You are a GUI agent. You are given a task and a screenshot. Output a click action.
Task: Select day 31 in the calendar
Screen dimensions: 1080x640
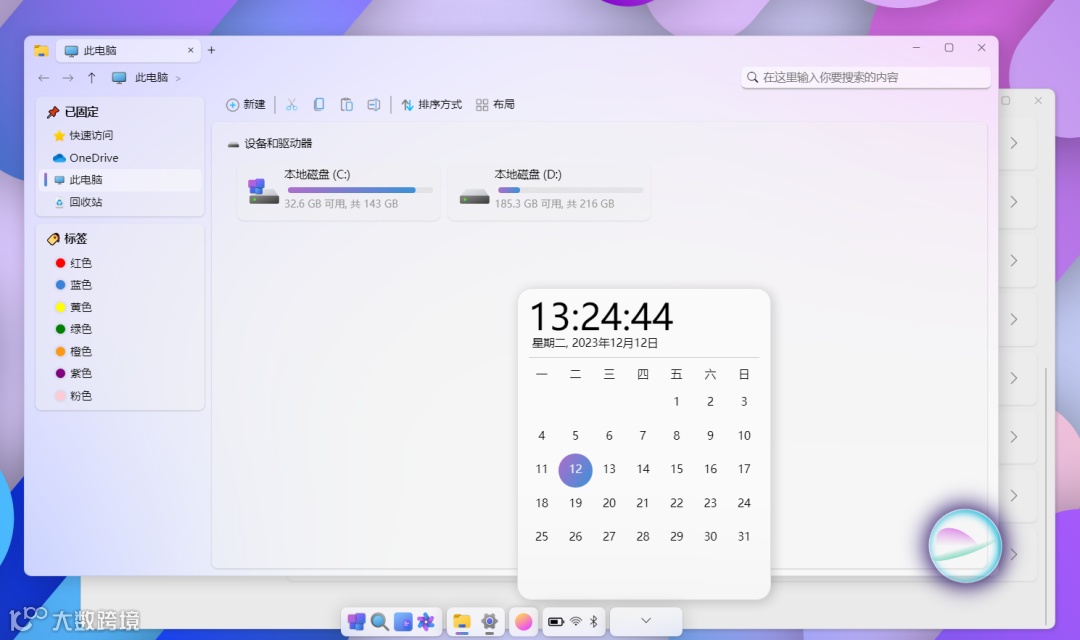click(x=744, y=537)
